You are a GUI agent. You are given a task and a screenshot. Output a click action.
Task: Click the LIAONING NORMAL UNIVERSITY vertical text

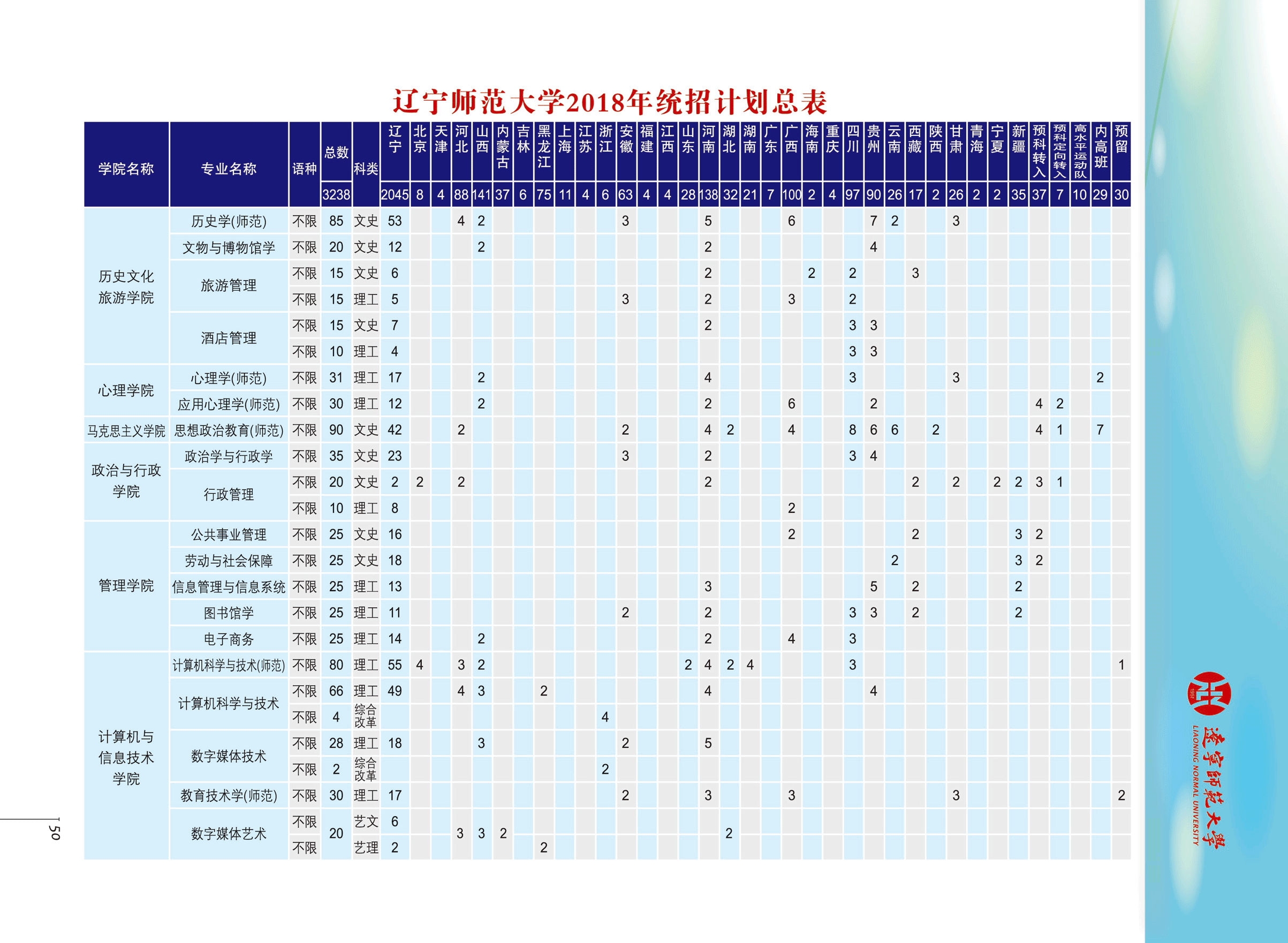[1195, 785]
